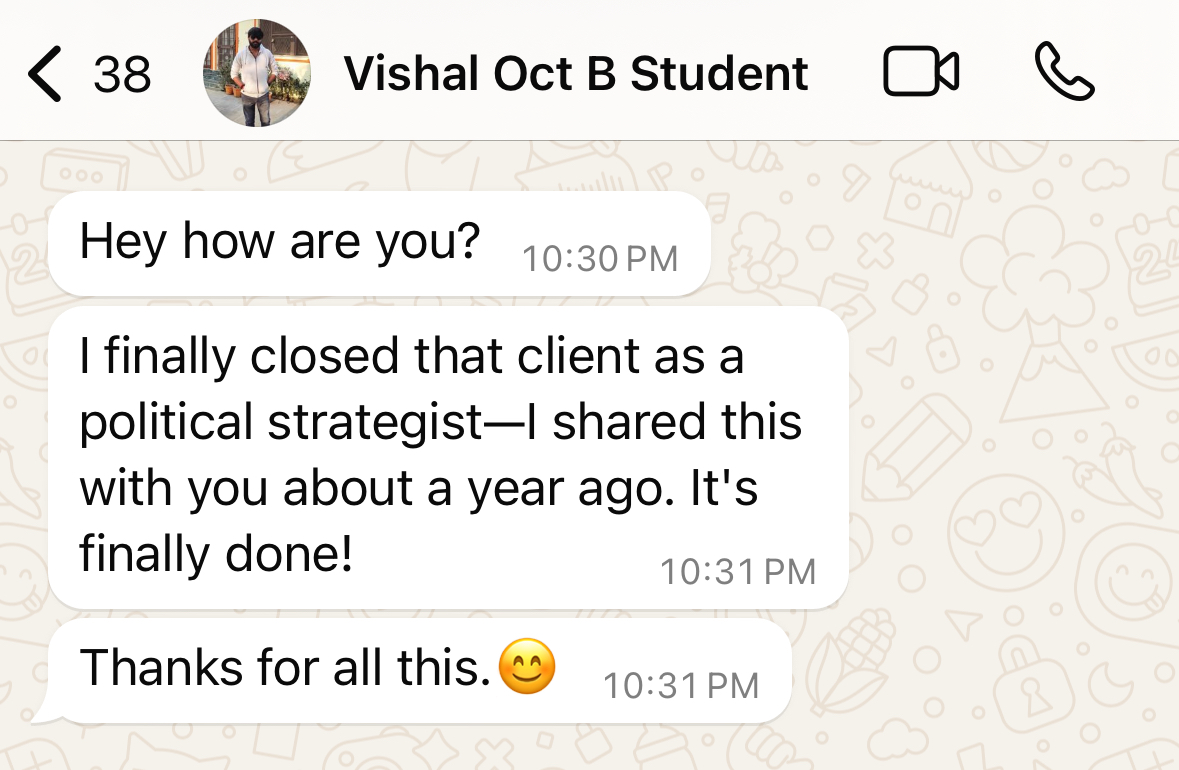Tap the back chevron arrow
1179x770 pixels.
pyautogui.click(x=45, y=74)
